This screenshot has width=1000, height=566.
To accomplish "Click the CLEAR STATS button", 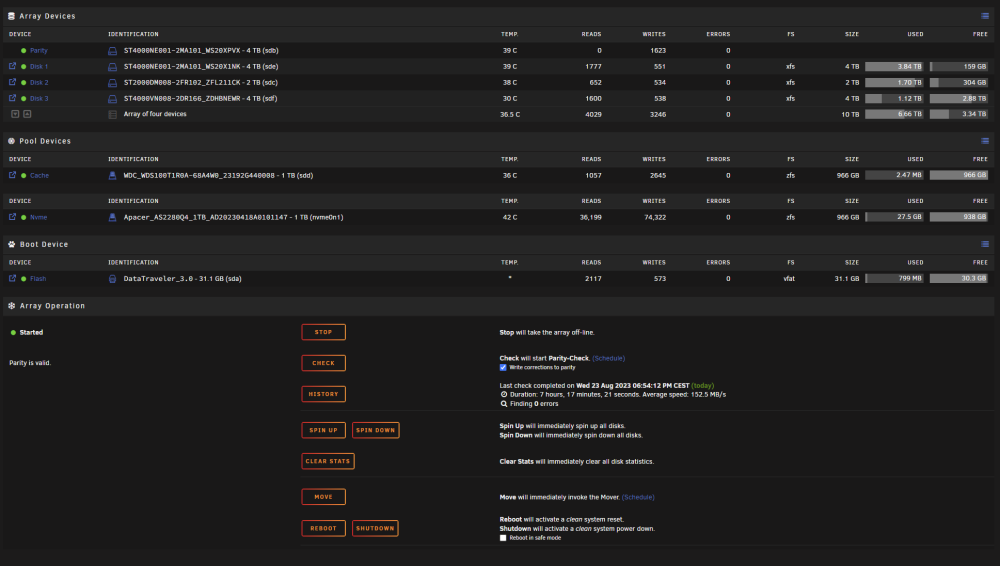I will pyautogui.click(x=328, y=461).
